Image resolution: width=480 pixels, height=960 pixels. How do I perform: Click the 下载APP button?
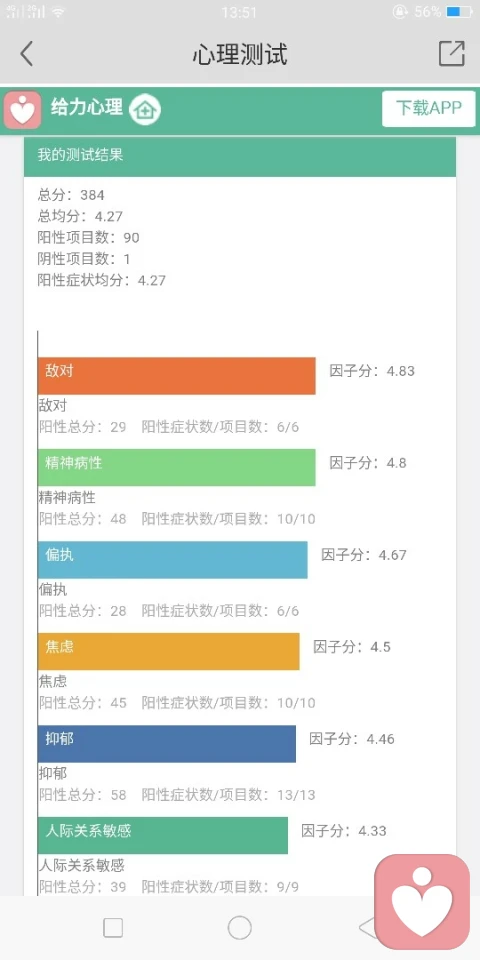point(429,108)
